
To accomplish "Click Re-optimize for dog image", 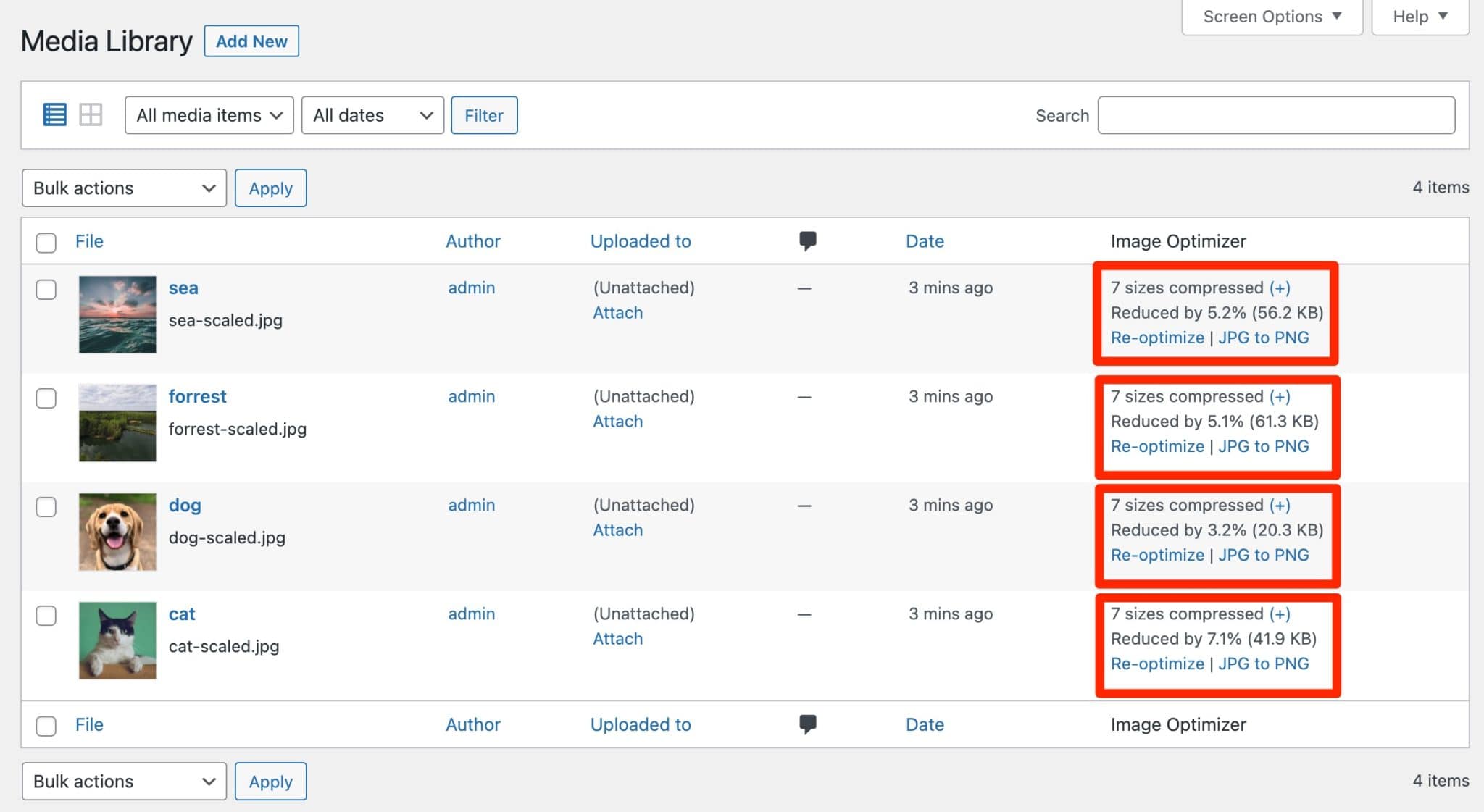I will point(1157,555).
